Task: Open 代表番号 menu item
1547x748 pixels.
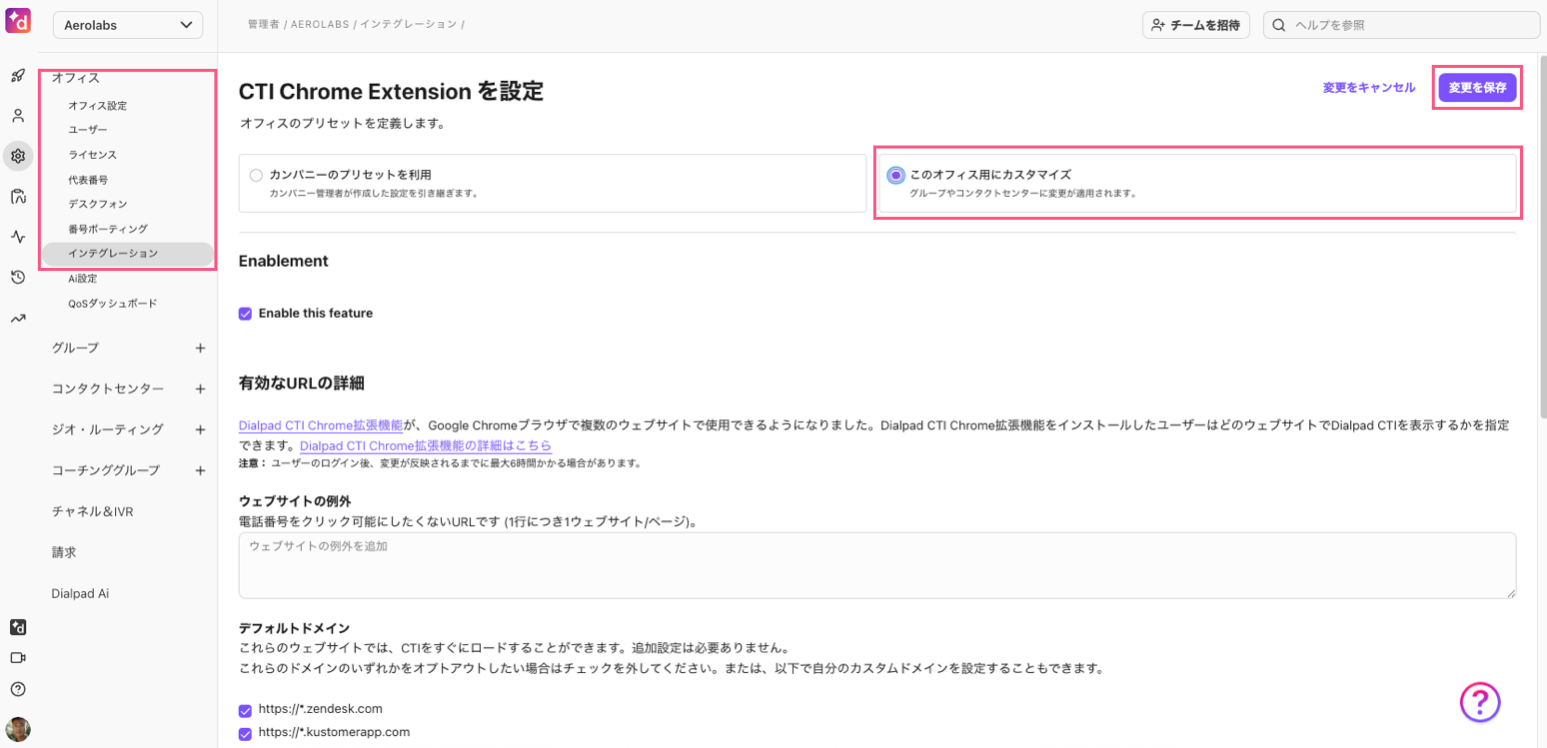Action: [88, 180]
